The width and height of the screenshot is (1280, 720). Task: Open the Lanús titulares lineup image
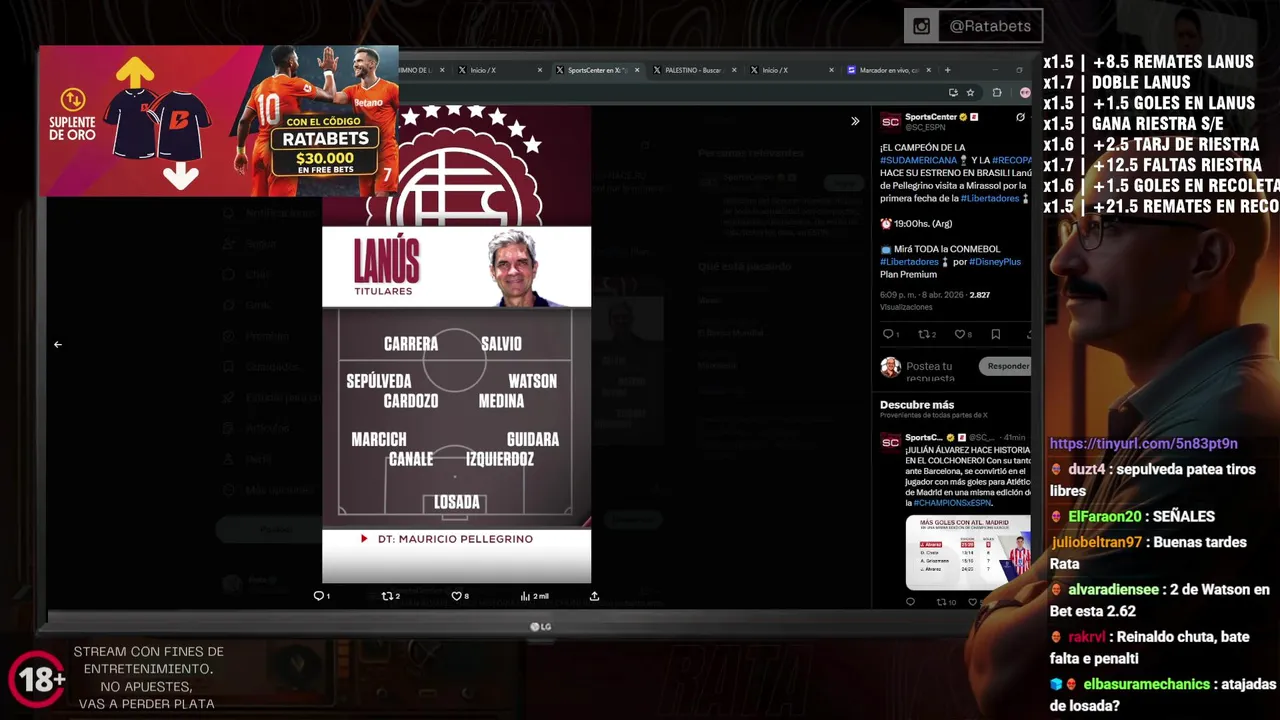[x=456, y=344]
